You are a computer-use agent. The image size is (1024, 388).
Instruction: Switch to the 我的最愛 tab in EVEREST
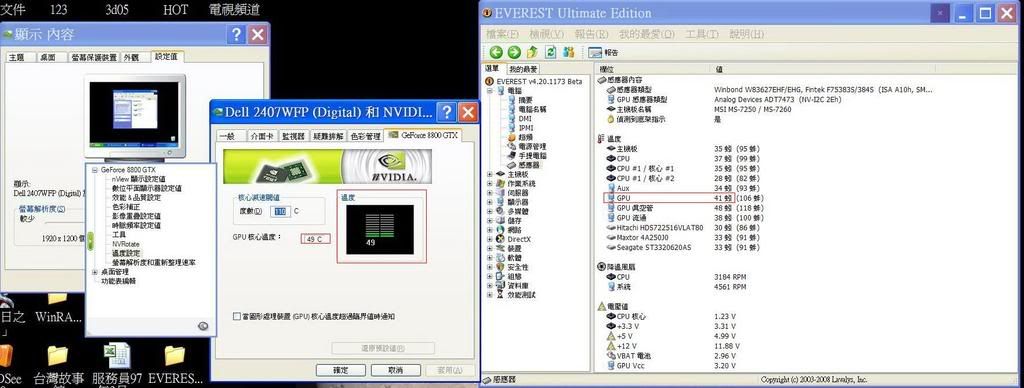[x=523, y=69]
